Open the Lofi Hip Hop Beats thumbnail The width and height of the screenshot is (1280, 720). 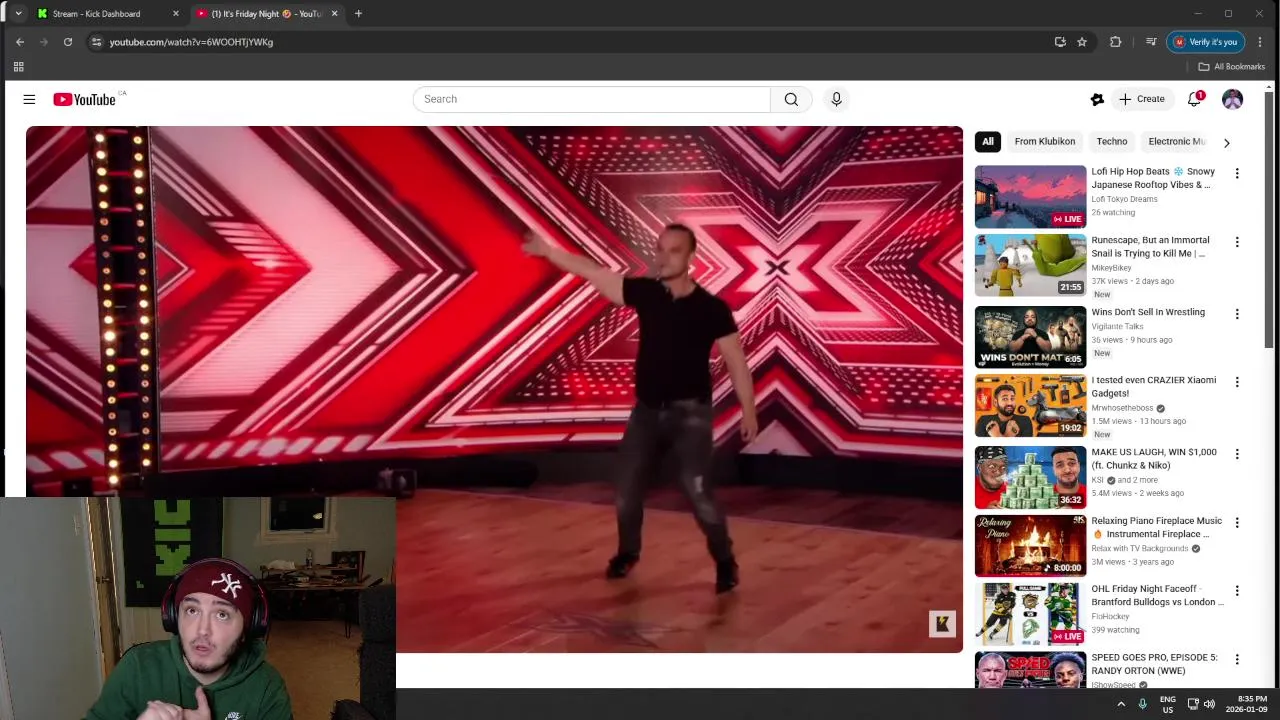pyautogui.click(x=1030, y=197)
